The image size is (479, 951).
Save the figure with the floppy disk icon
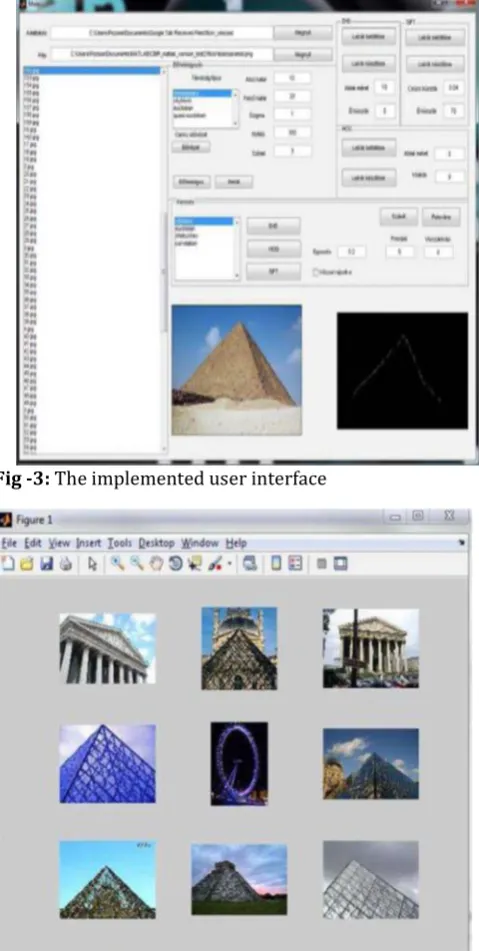pos(47,564)
